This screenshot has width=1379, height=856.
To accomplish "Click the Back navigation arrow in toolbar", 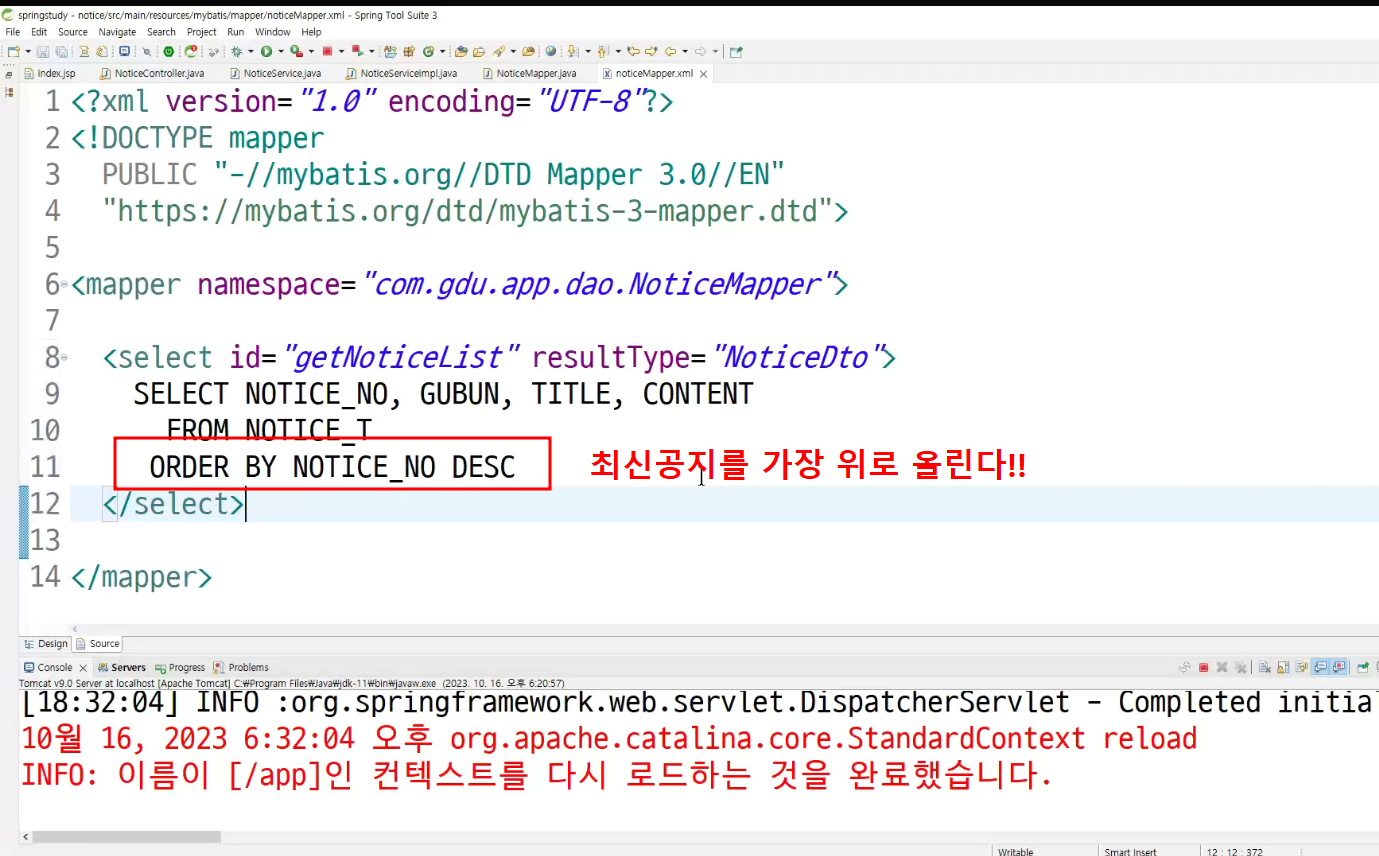I will coord(670,51).
